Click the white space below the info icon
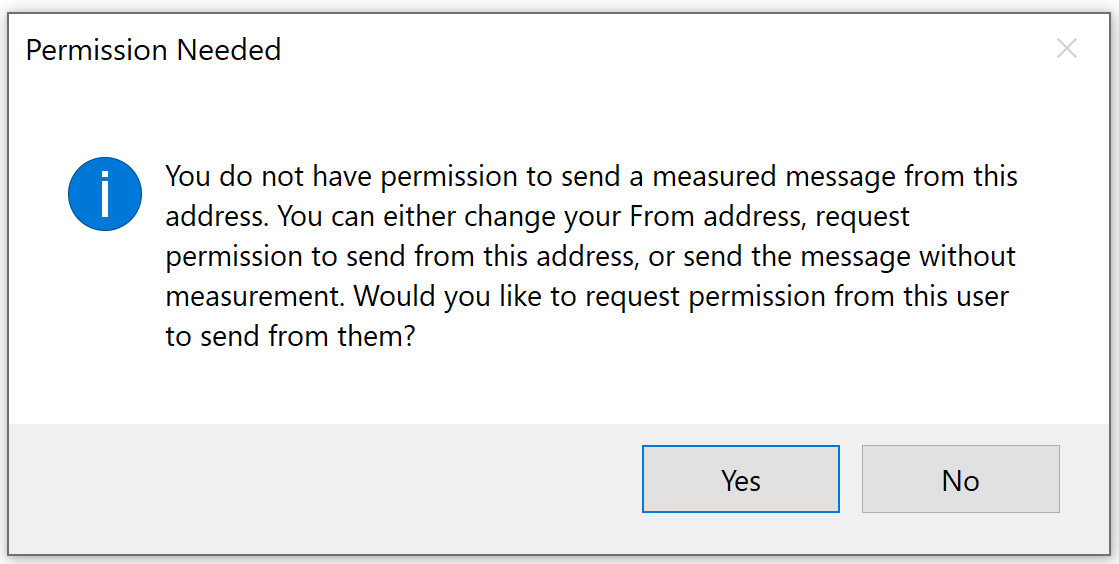This screenshot has height=564, width=1119. click(105, 320)
